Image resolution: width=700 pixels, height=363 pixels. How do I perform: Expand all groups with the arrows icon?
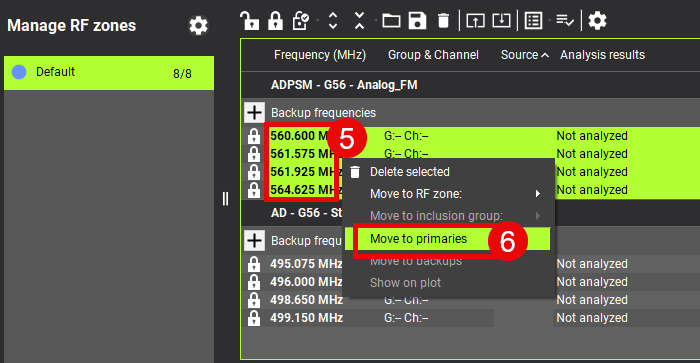333,21
